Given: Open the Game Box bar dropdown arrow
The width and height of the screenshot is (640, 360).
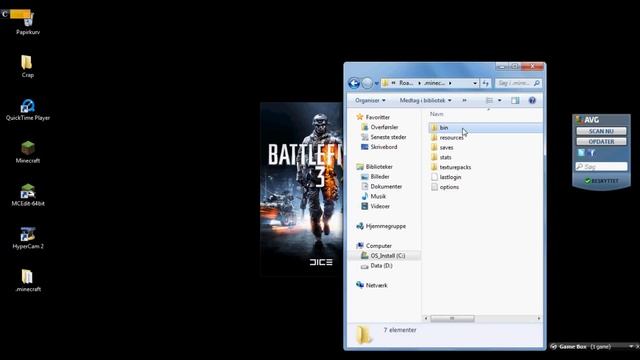Looking at the screenshot, I should [631, 347].
